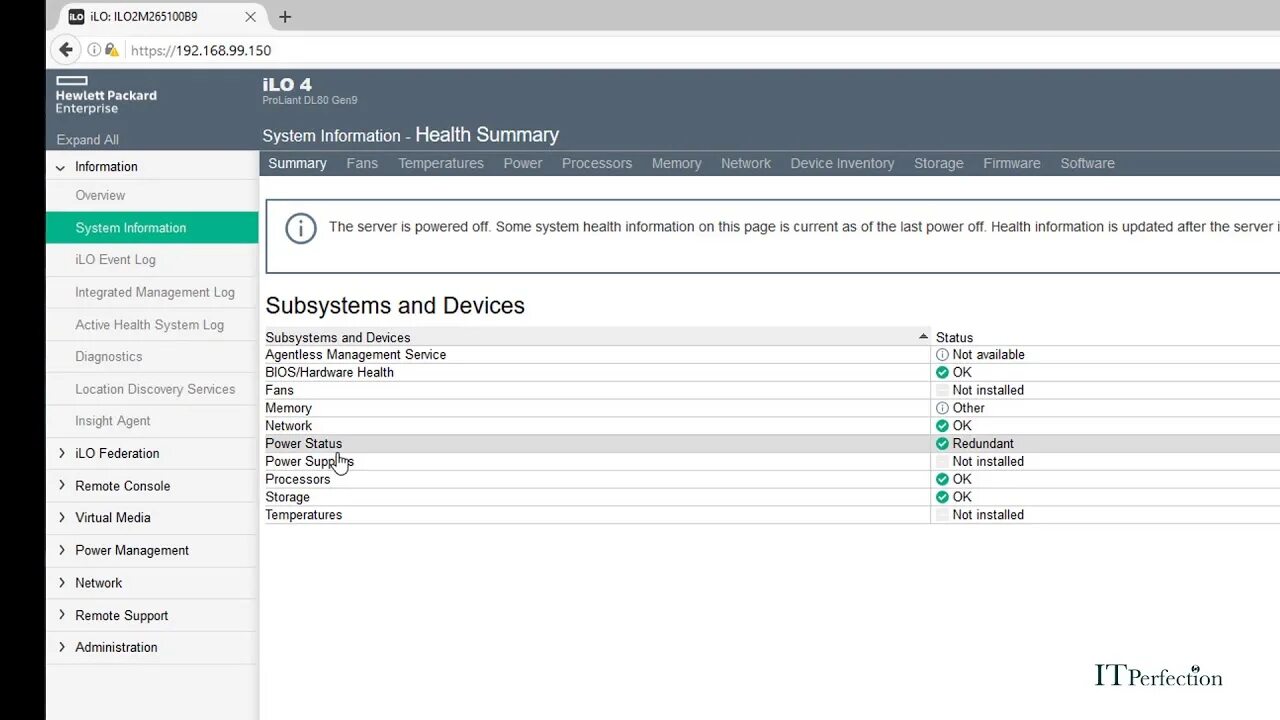
Task: Click the Hewlett Packard Enterprise logo
Action: 106,95
